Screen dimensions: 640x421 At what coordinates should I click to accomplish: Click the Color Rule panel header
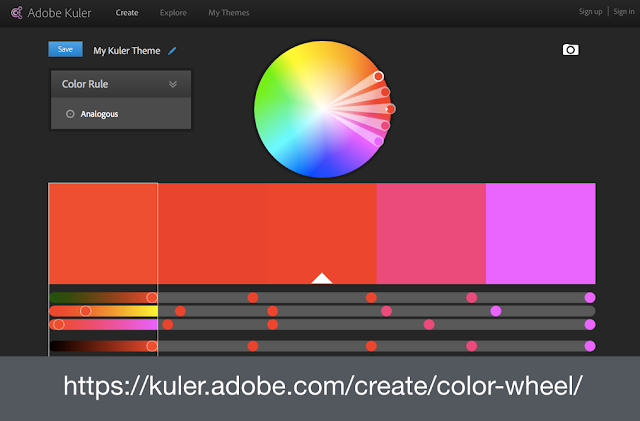pyautogui.click(x=121, y=84)
